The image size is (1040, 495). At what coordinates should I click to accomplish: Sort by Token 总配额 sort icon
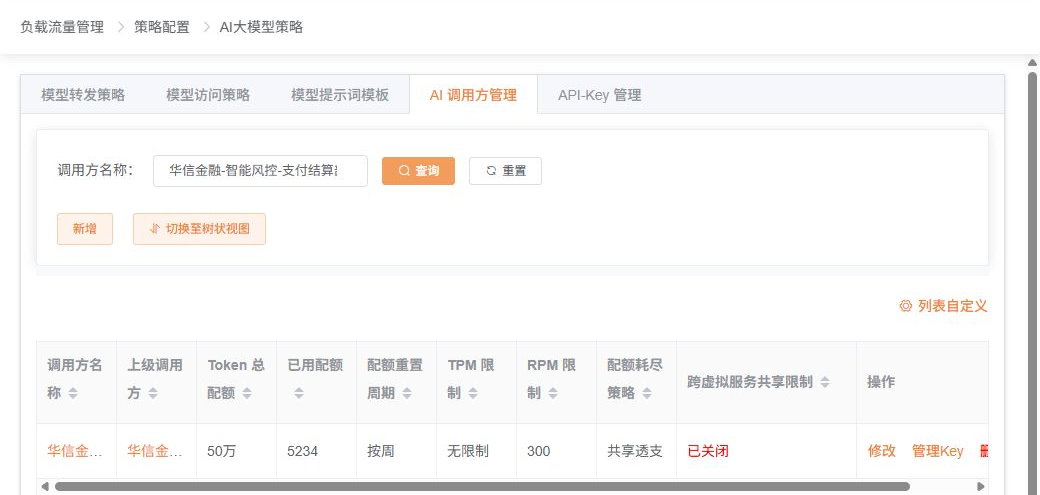[247, 393]
